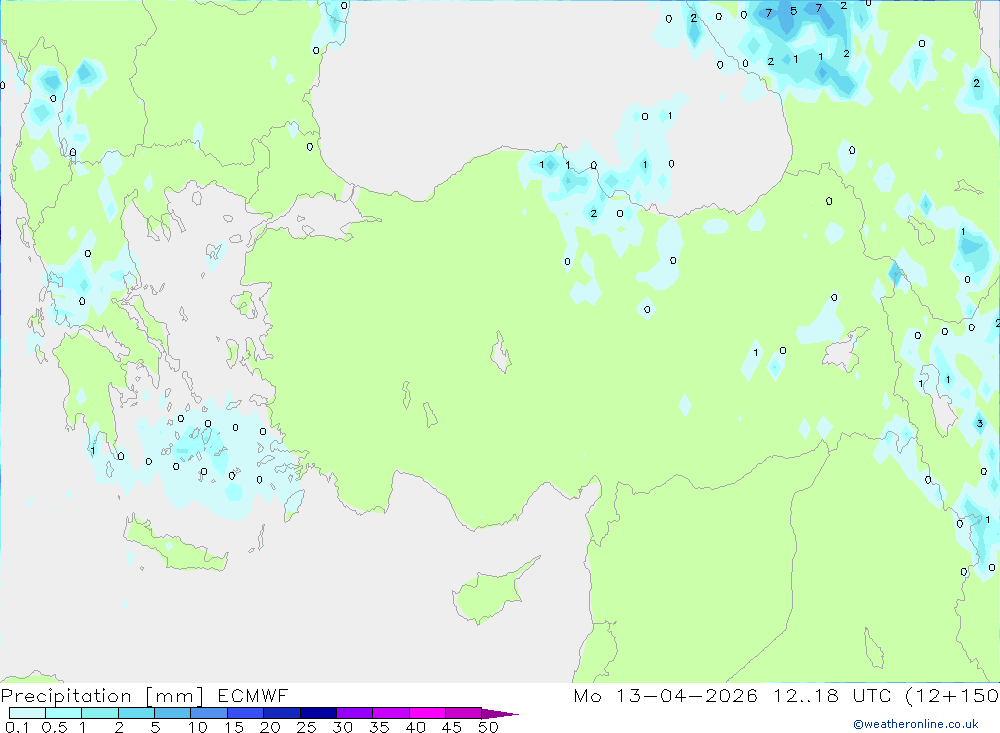1000x733 pixels.
Task: Click the 20–25 mm dark blue swatch
Action: 281,713
